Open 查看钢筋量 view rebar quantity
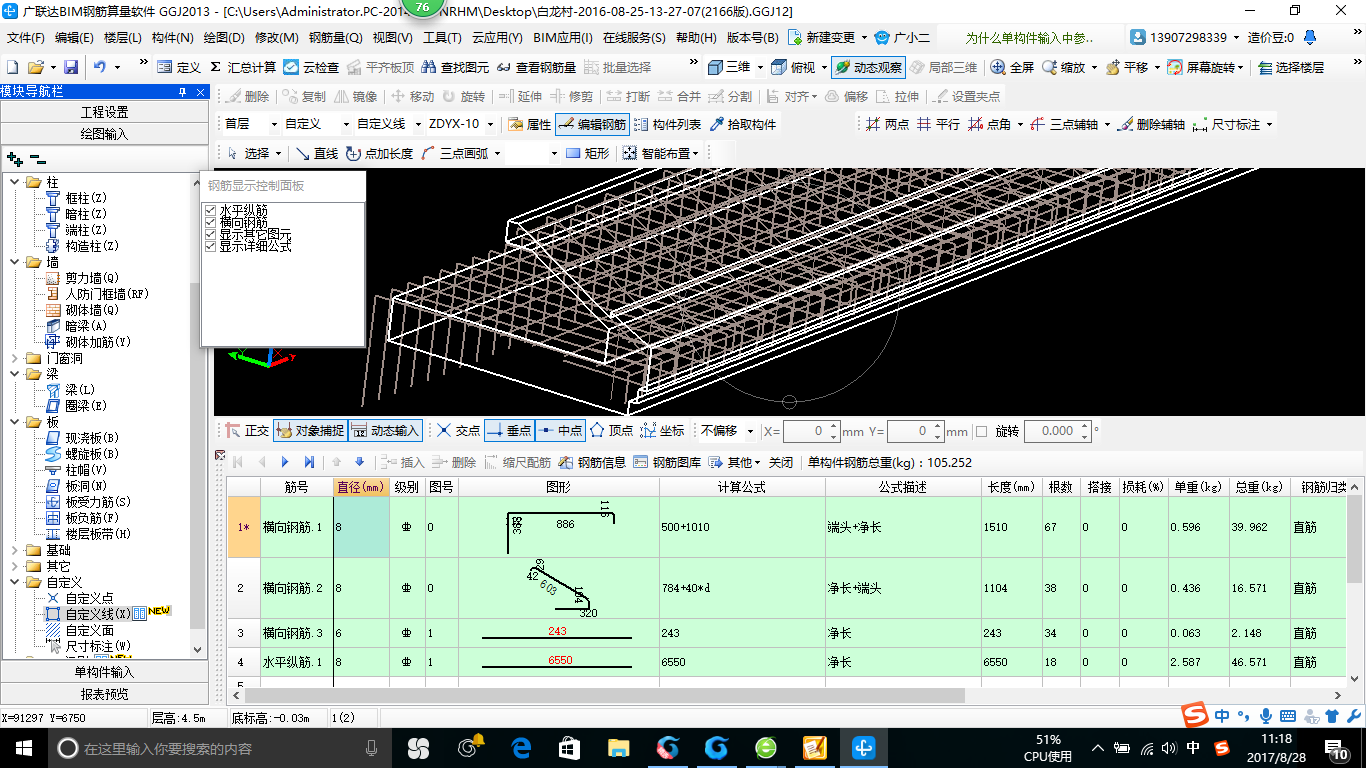 point(536,67)
